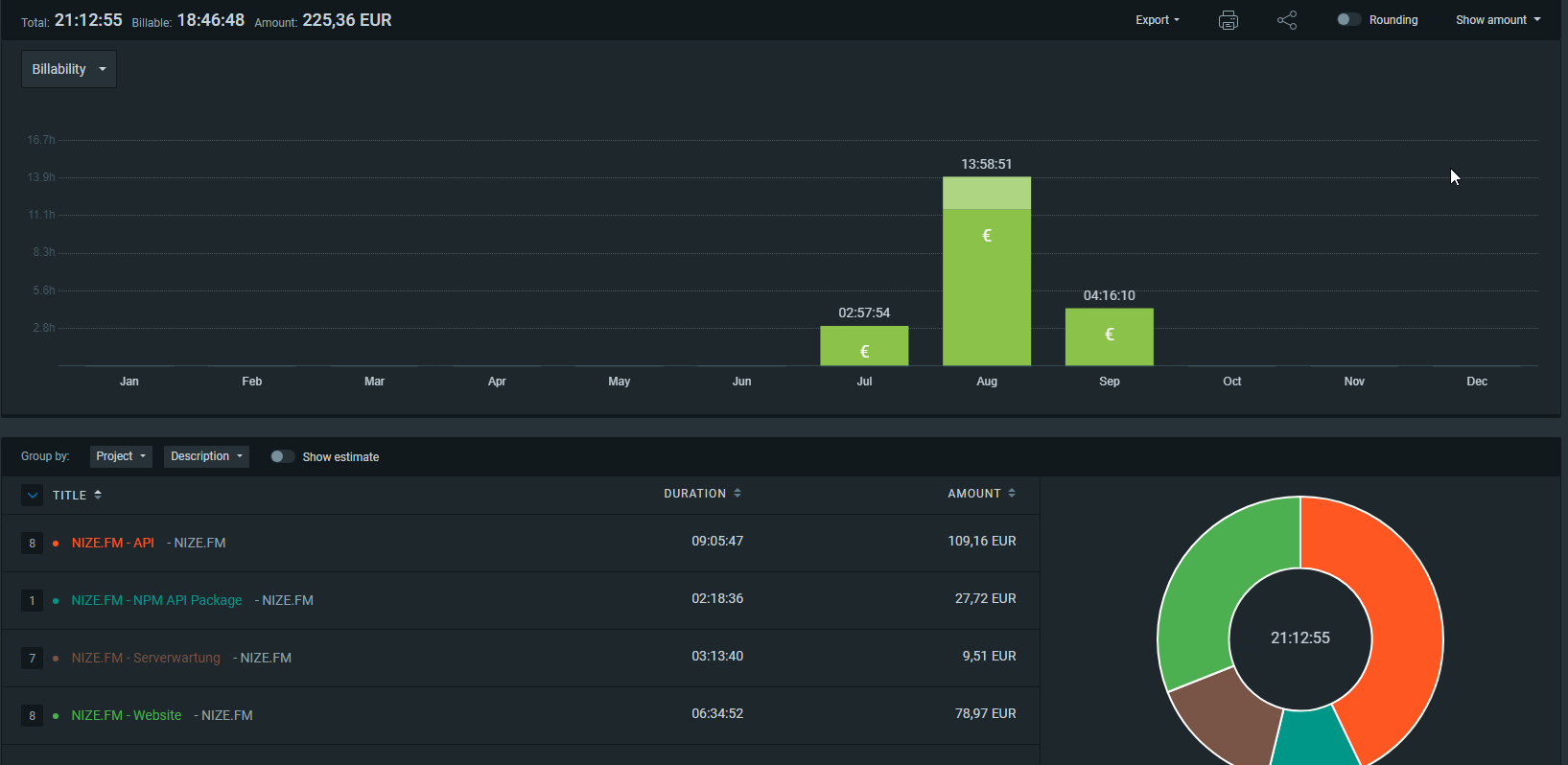The height and width of the screenshot is (765, 1568).
Task: Sort by duration arrows icon
Action: click(x=737, y=493)
